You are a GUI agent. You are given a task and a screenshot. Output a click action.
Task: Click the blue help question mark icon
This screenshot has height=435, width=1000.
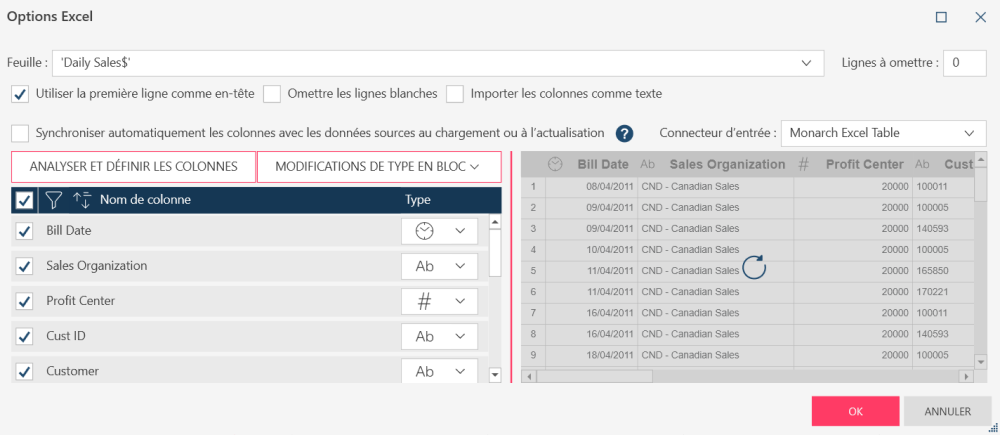coord(625,133)
